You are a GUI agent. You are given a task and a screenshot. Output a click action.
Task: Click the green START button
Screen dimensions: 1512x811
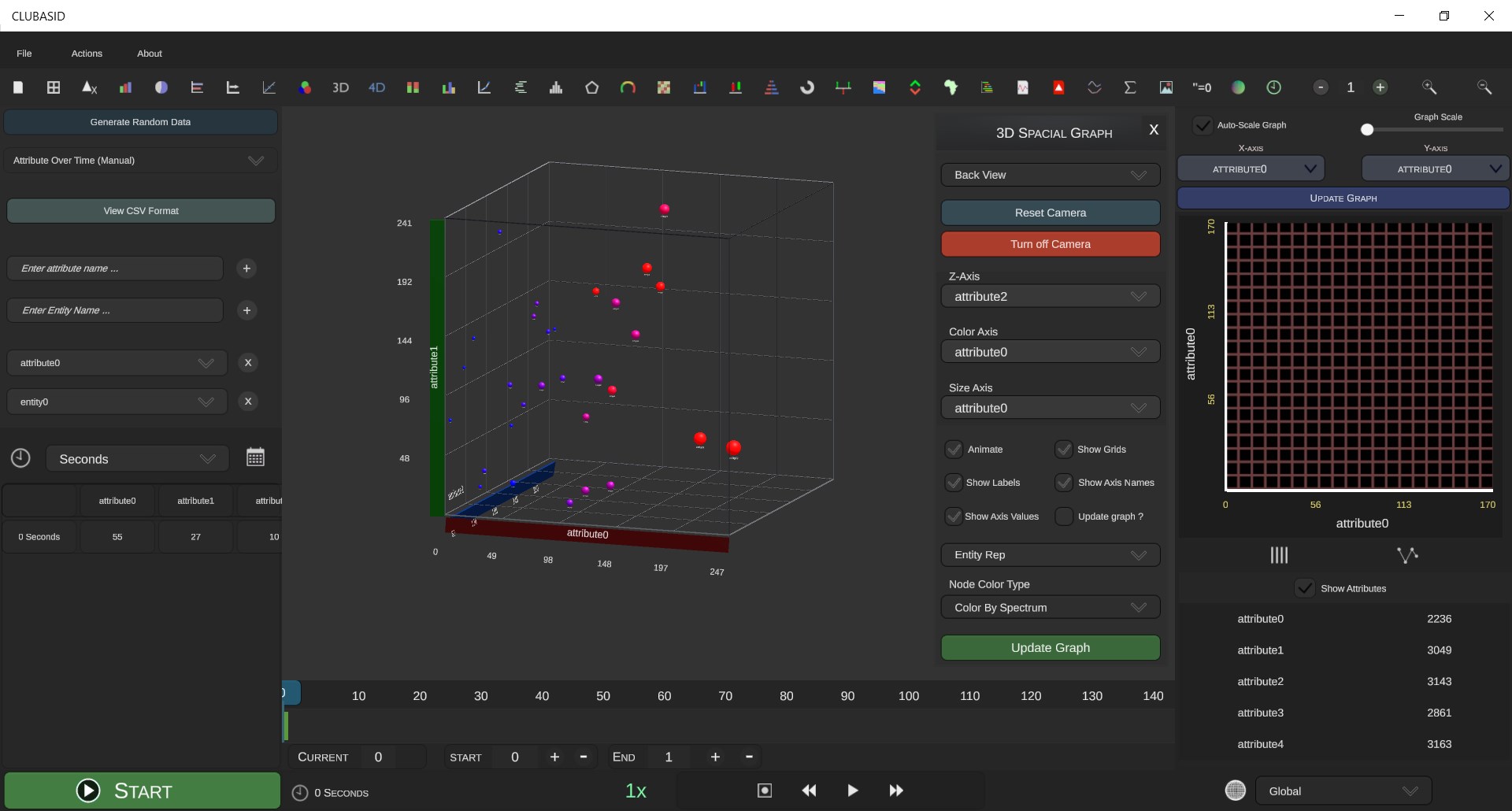click(x=143, y=791)
